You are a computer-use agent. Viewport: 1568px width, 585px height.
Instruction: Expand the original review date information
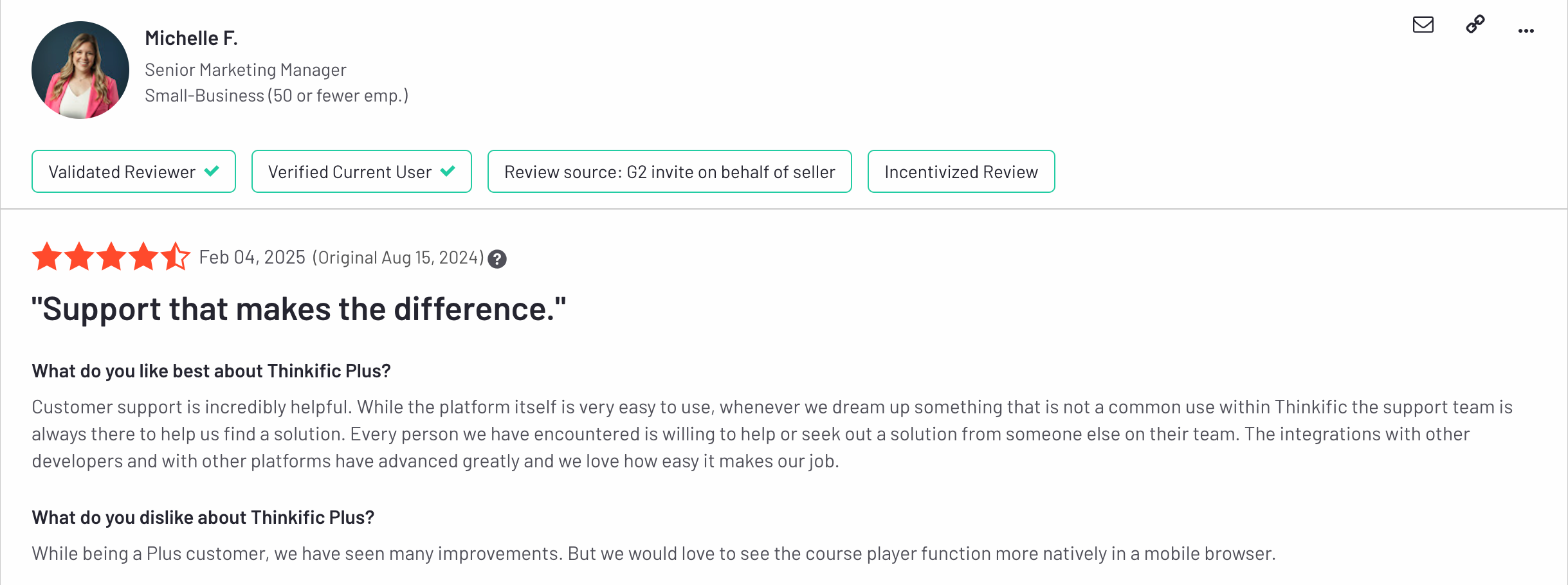[x=399, y=256]
